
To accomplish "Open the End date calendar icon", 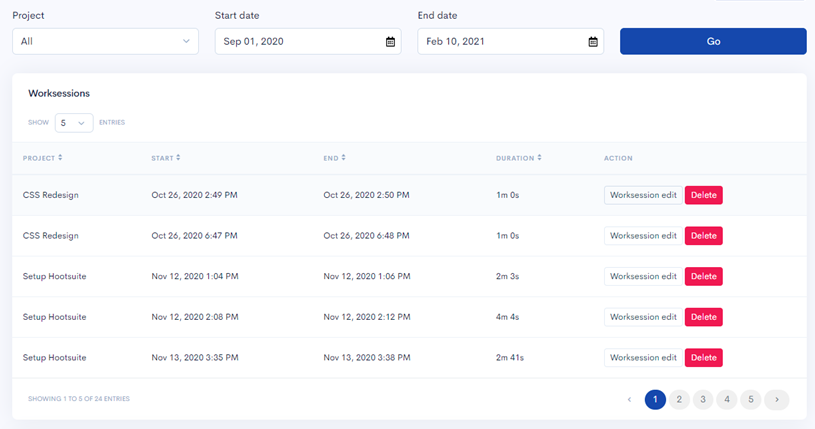I will (593, 42).
